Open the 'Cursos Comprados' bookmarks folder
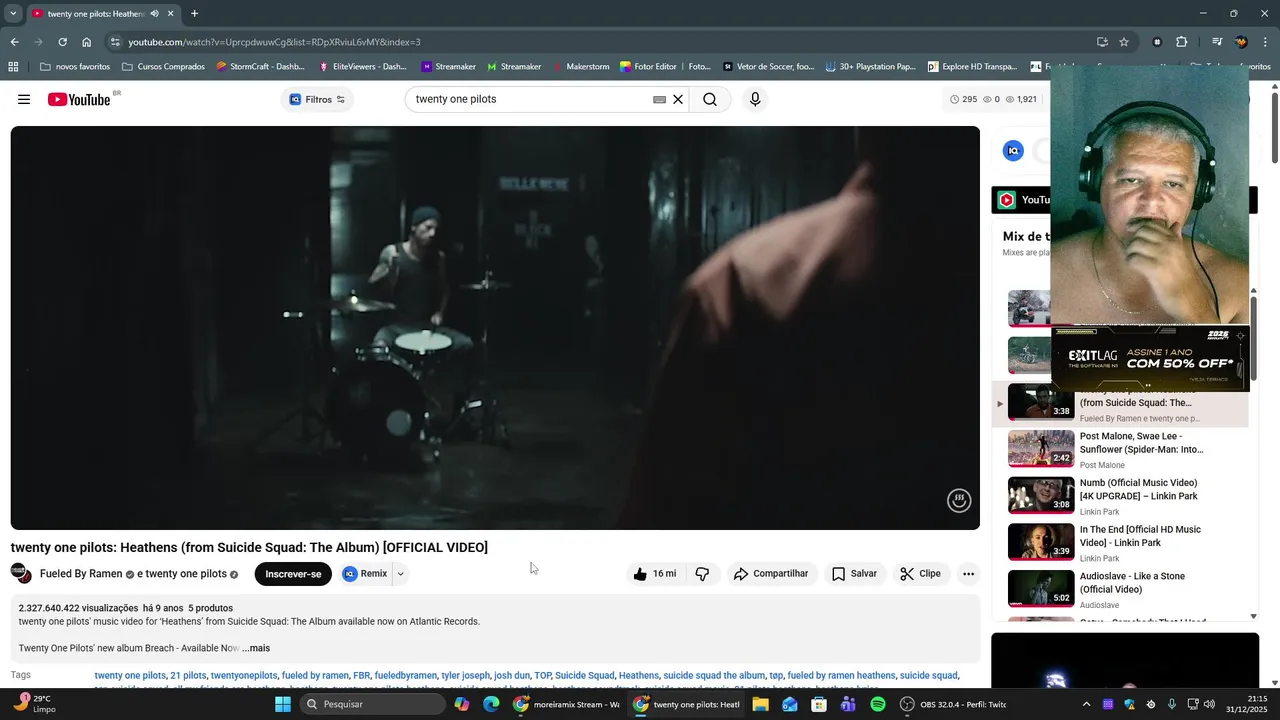This screenshot has height=720, width=1280. 163,67
